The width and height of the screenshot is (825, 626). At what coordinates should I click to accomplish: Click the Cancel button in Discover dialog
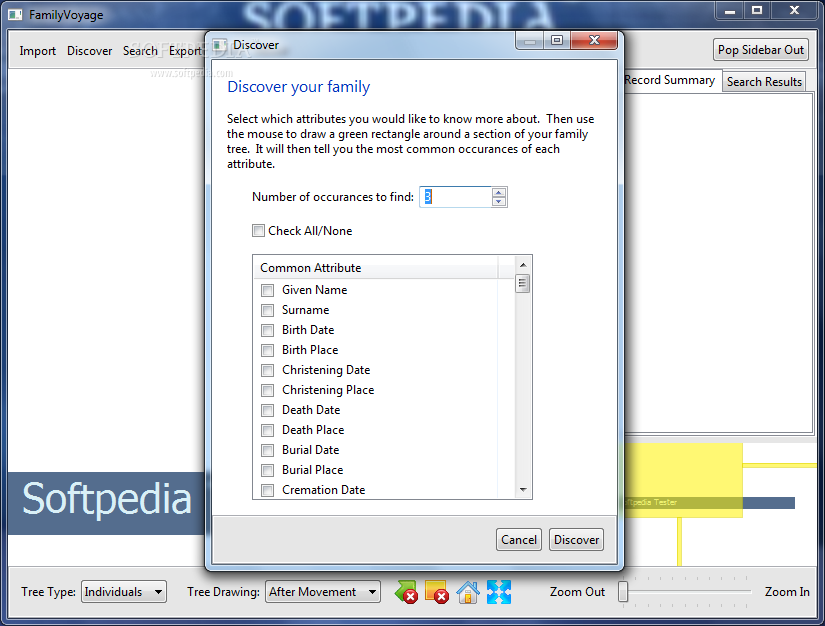click(519, 540)
